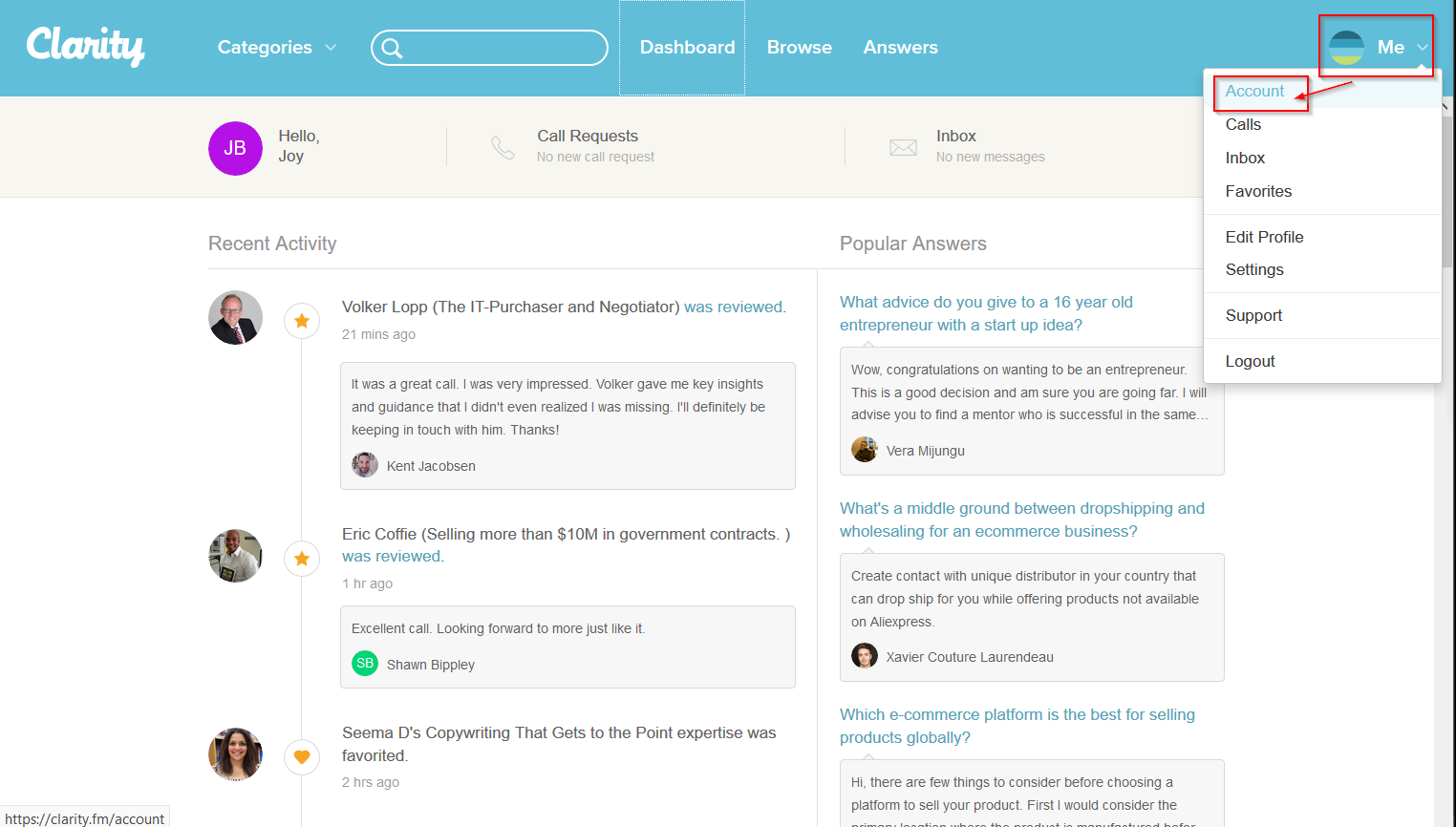Screen dimensions: 1456x827
Task: Click the name Kent Jacobsen
Action: click(x=431, y=466)
